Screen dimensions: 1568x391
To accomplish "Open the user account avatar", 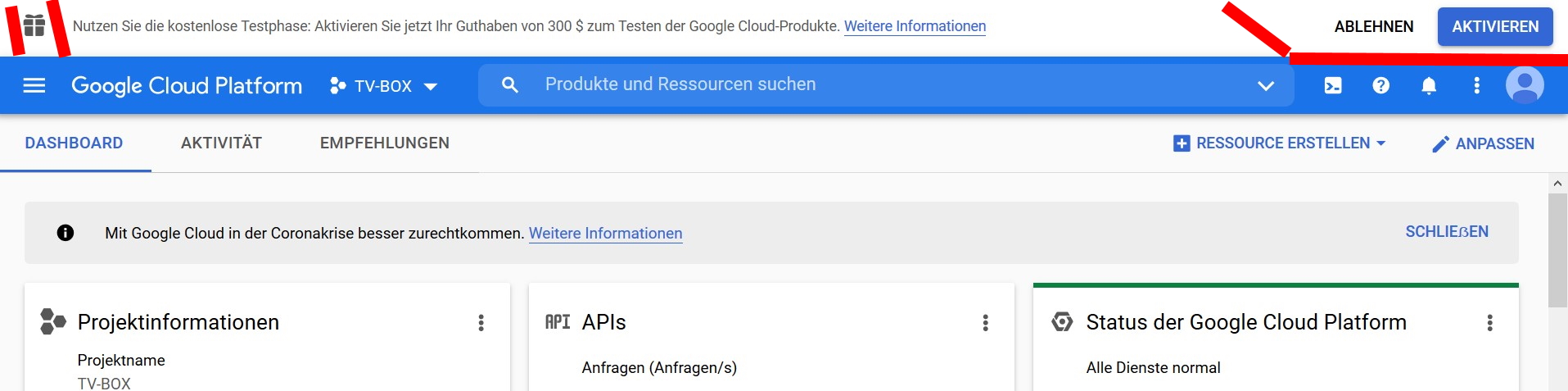I will coord(1525,85).
